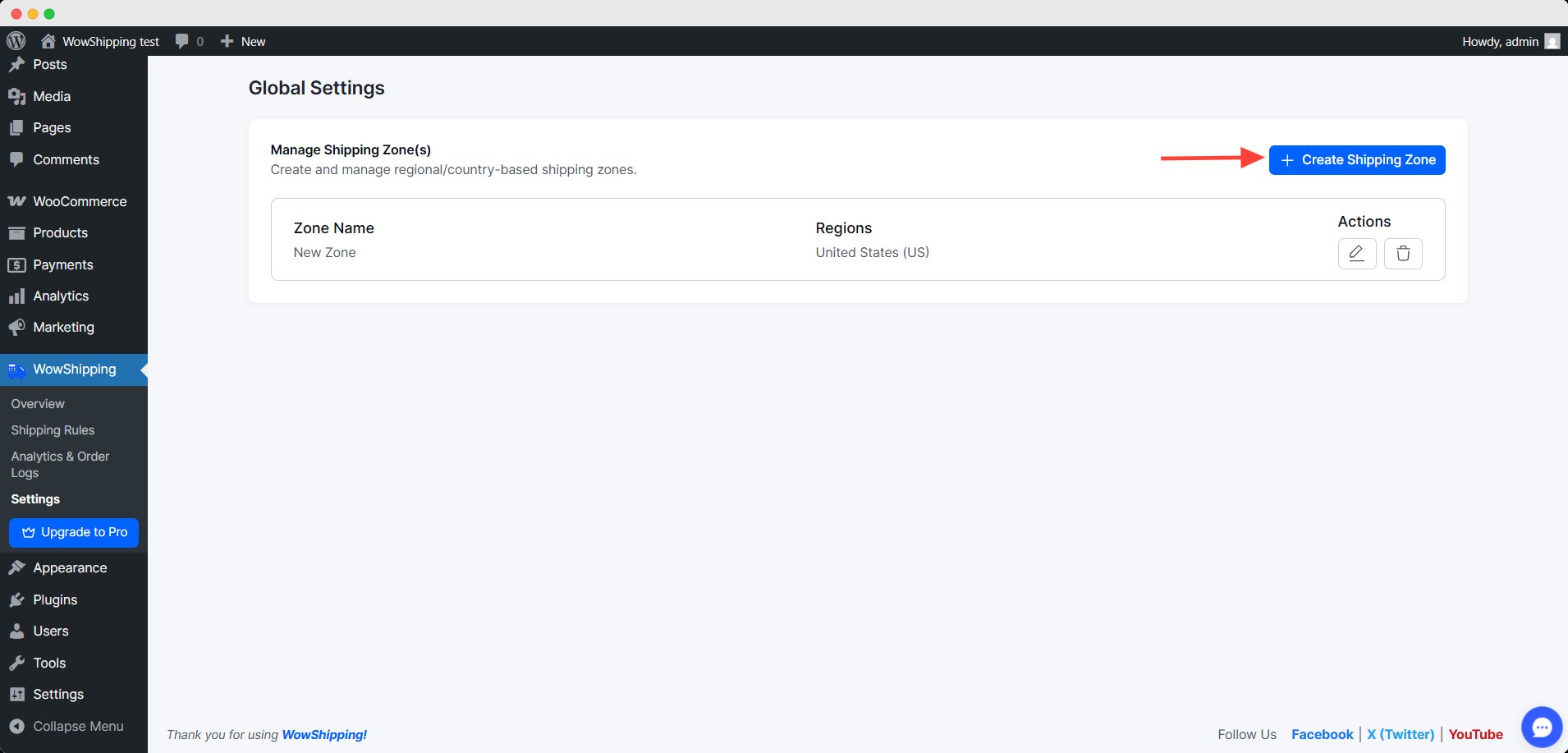Click the Upgrade to Pro button
The height and width of the screenshot is (753, 1568).
(x=74, y=532)
